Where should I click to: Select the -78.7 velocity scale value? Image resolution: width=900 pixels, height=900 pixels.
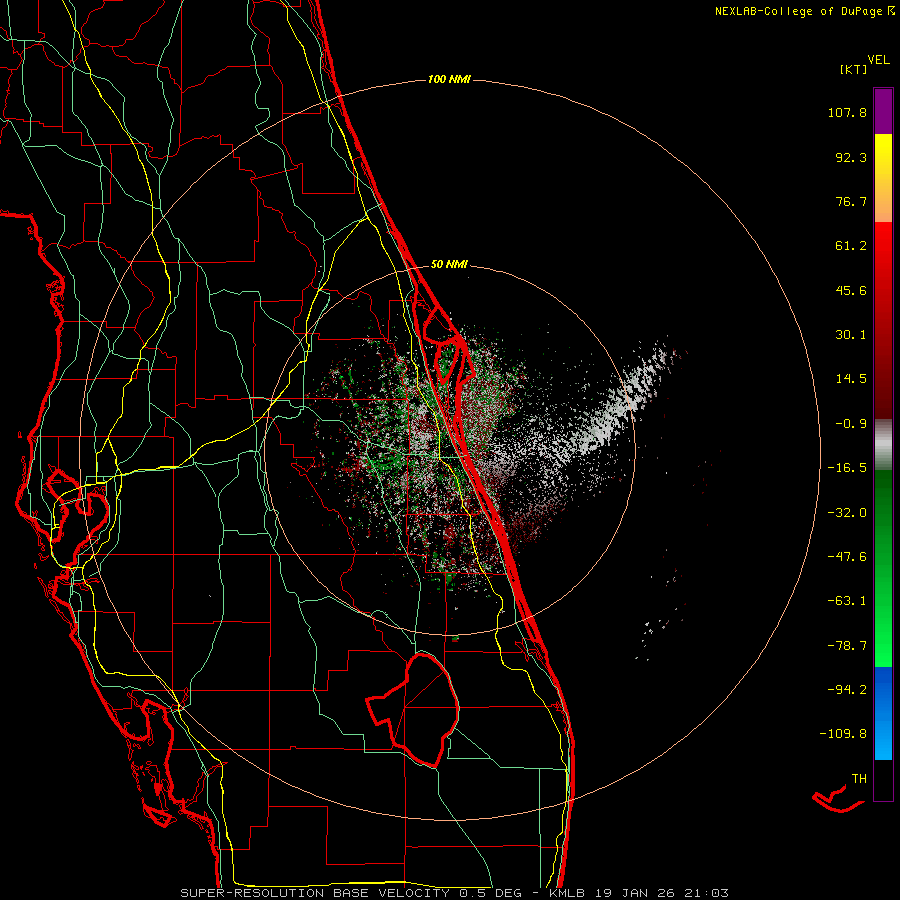tap(847, 646)
